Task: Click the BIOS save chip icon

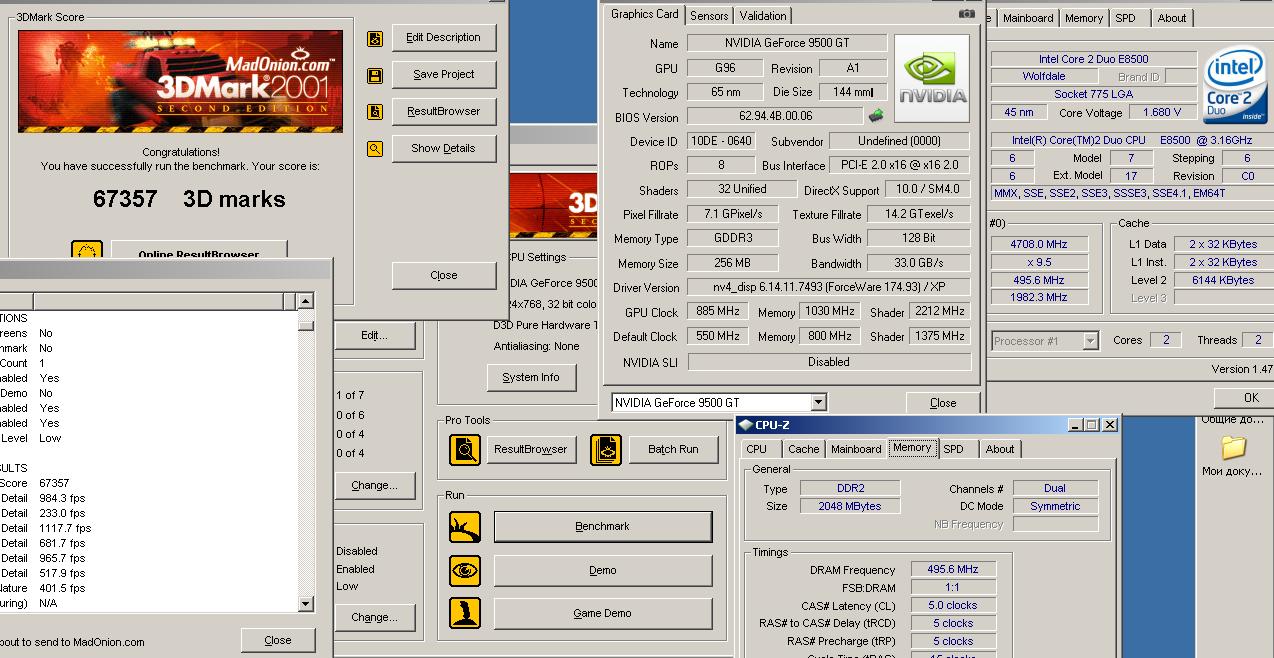Action: tap(876, 116)
